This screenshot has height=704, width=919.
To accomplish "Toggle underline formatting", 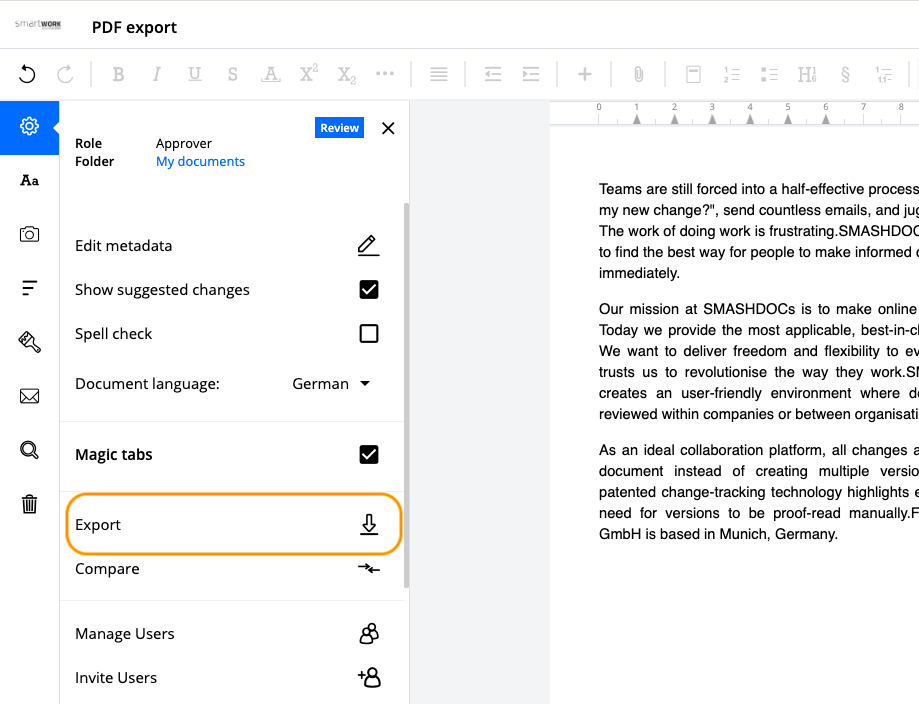I will [x=195, y=74].
